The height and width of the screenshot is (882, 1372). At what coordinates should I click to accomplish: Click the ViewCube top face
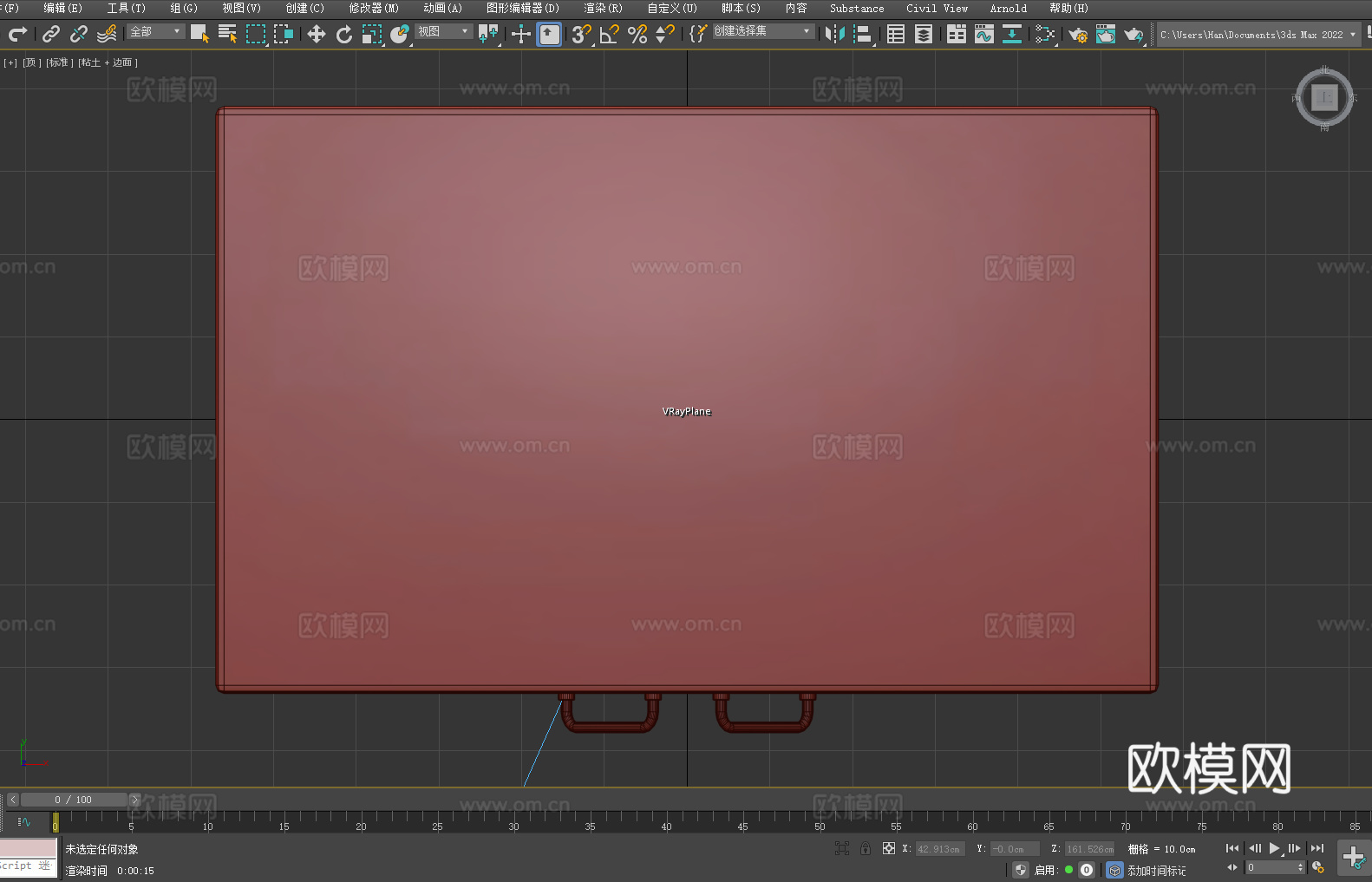[x=1324, y=97]
